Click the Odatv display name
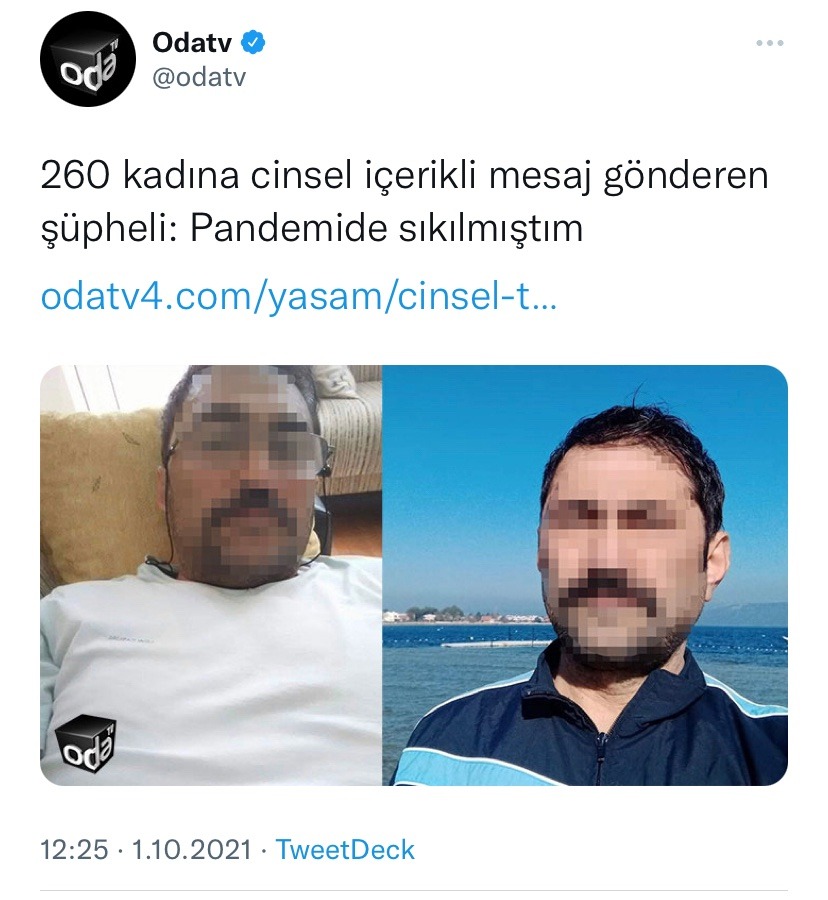 pyautogui.click(x=192, y=43)
